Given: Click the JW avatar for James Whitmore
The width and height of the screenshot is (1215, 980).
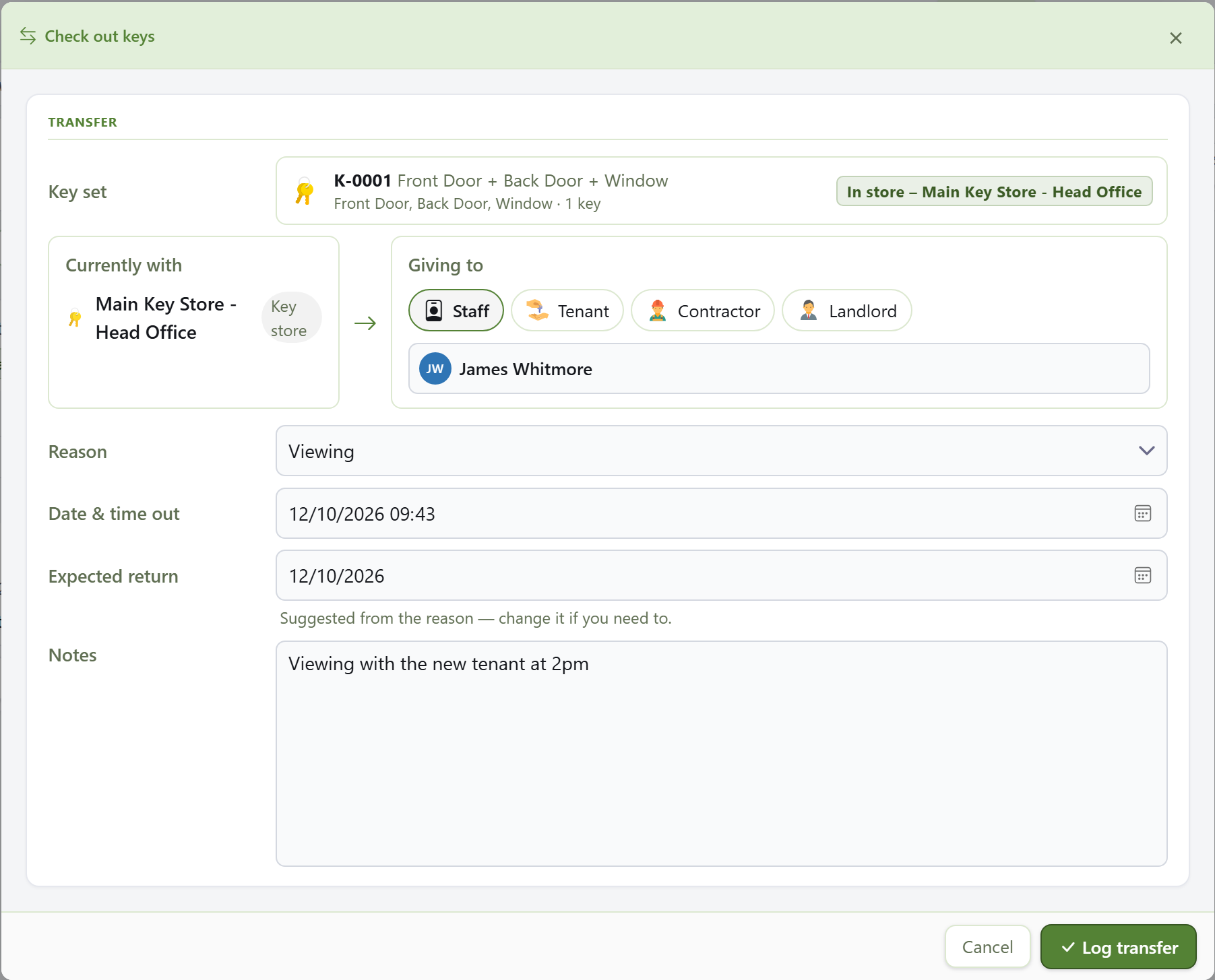Looking at the screenshot, I should (x=435, y=368).
